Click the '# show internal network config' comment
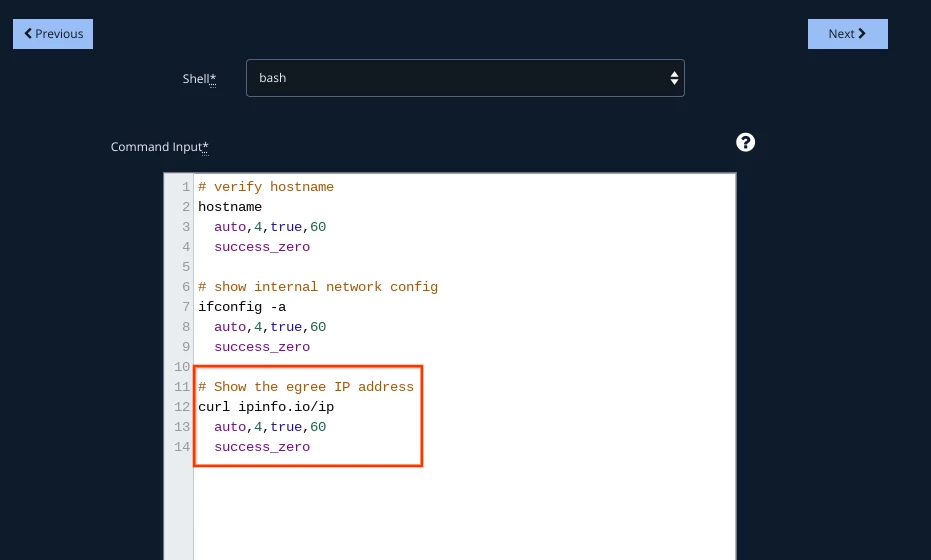The height and width of the screenshot is (560, 931). pos(318,287)
